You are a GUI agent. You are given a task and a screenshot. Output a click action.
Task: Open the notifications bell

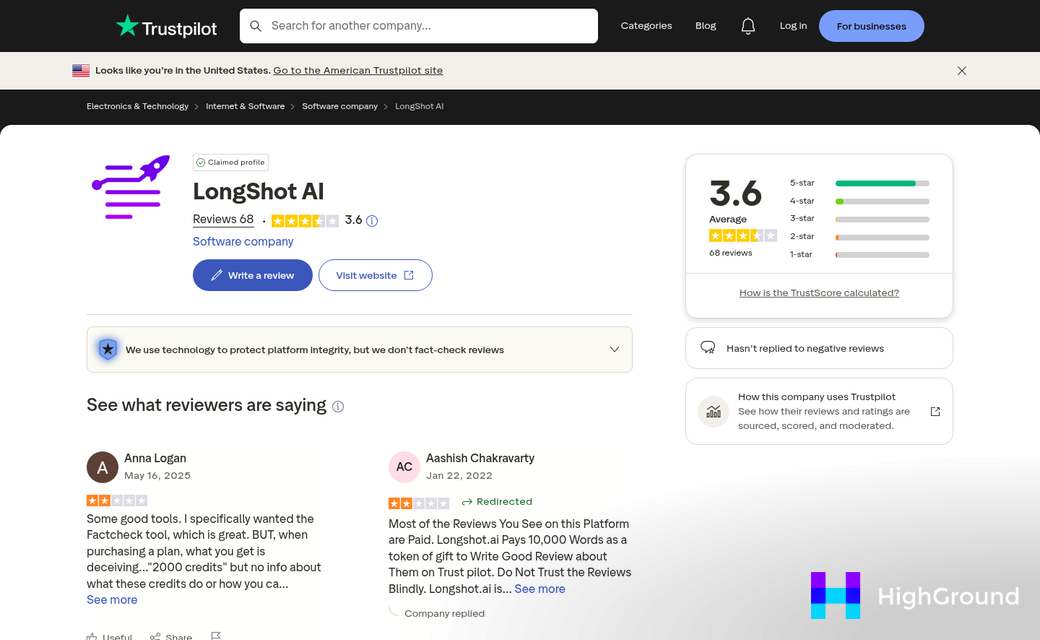pyautogui.click(x=748, y=26)
